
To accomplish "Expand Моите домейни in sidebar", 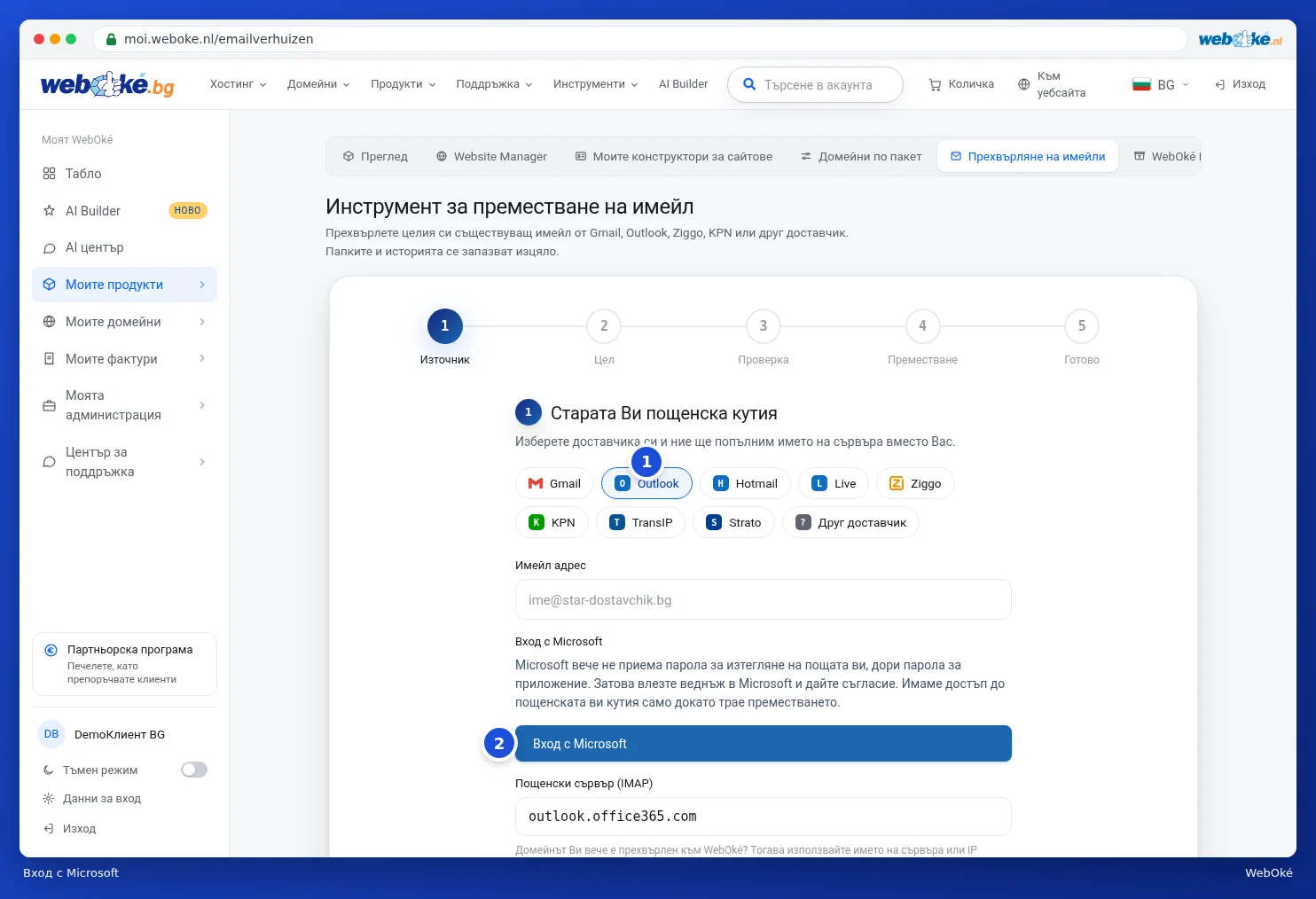I will [x=124, y=322].
